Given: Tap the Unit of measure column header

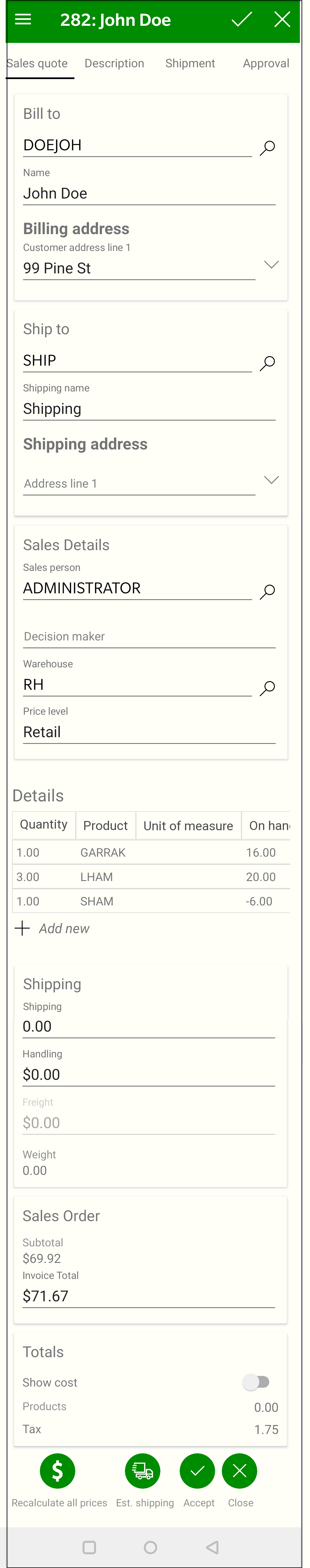Looking at the screenshot, I should click(x=188, y=825).
